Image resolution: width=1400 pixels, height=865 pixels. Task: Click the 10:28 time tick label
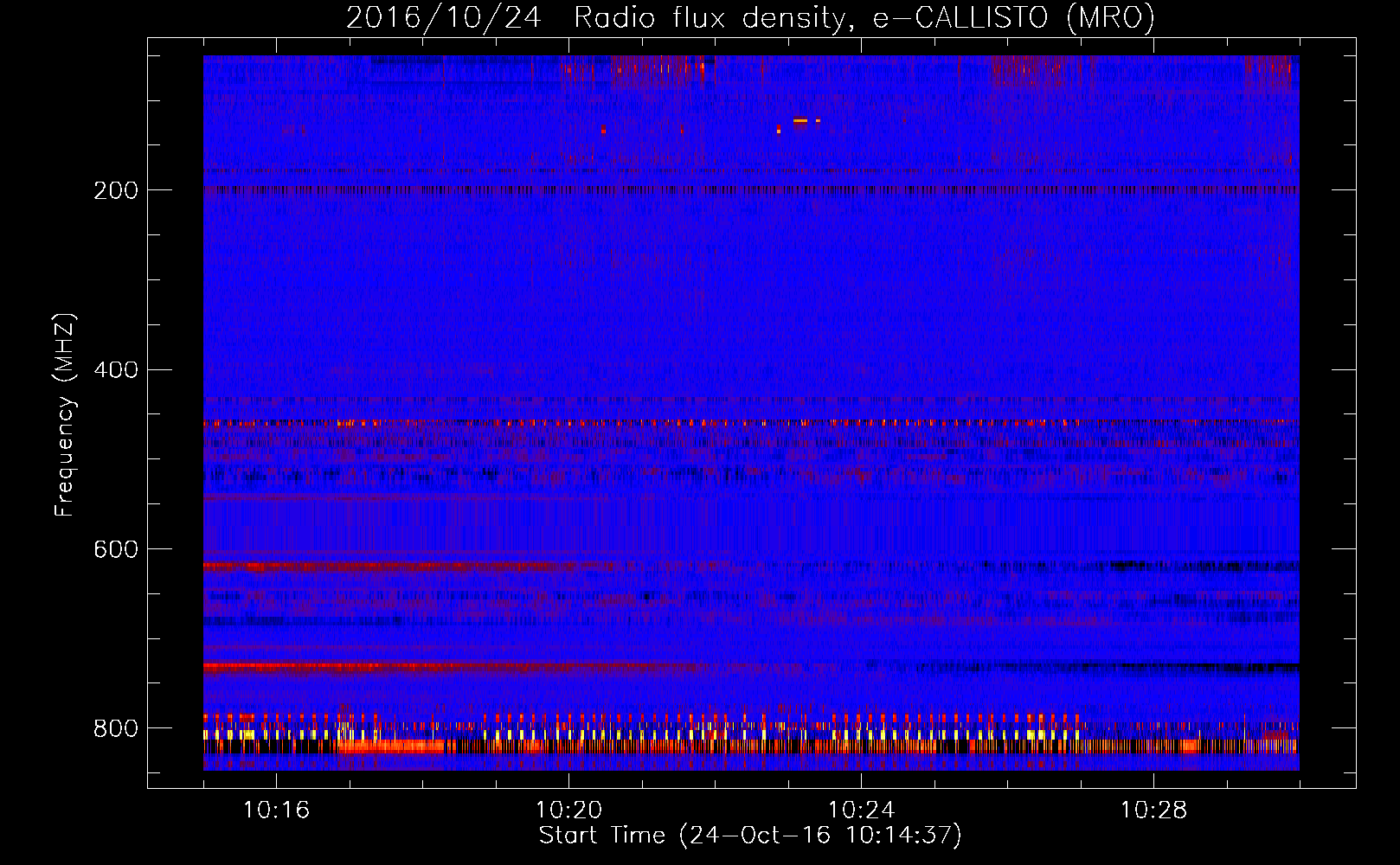1153,811
